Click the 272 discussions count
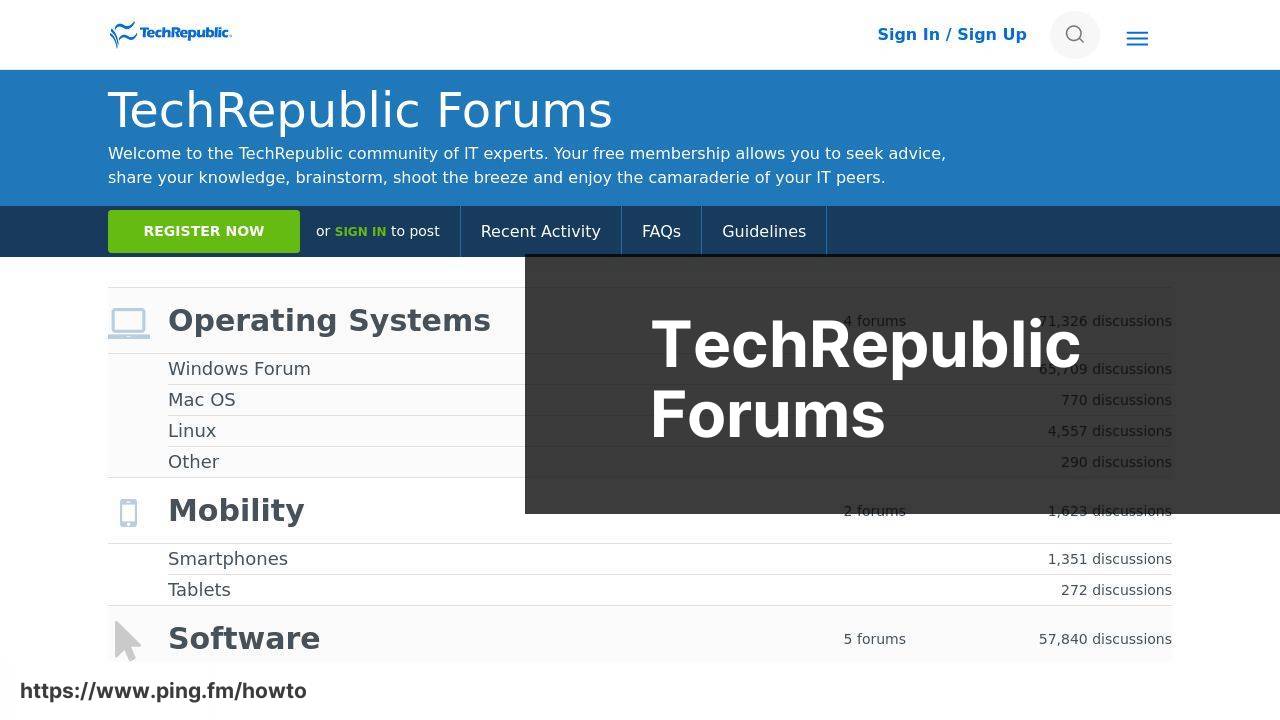The width and height of the screenshot is (1280, 720). coord(1116,590)
